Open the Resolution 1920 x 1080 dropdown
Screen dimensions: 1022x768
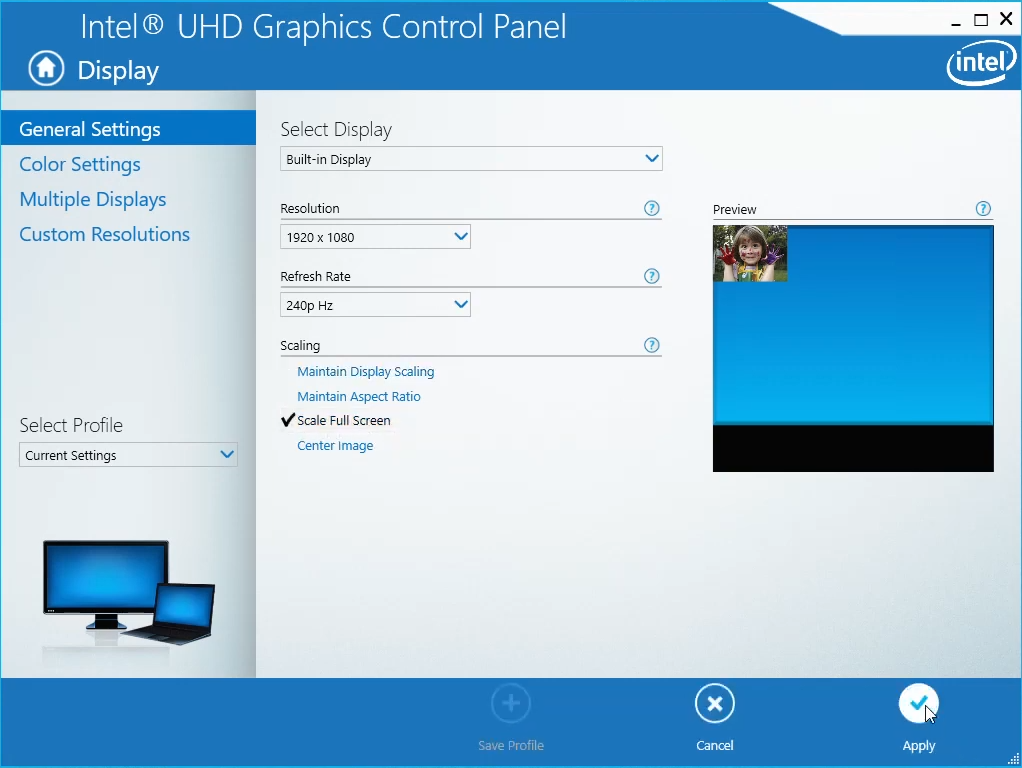pos(375,237)
